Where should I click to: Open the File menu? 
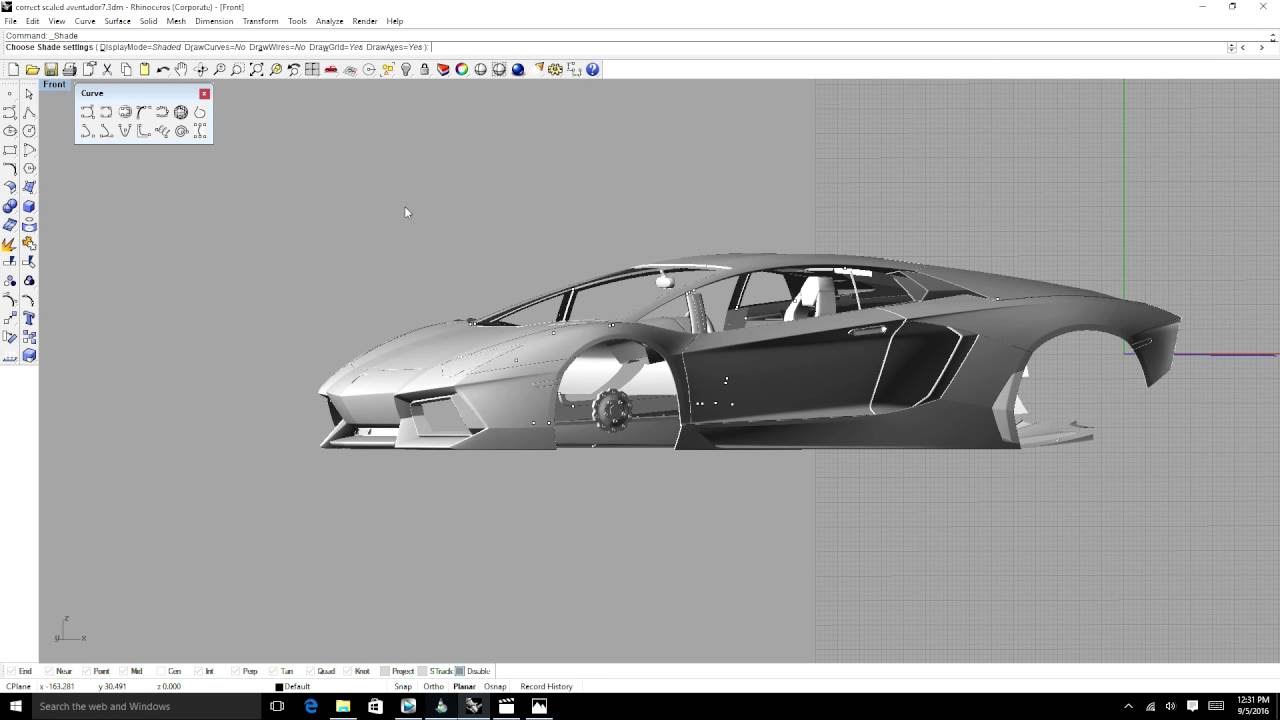[x=10, y=21]
